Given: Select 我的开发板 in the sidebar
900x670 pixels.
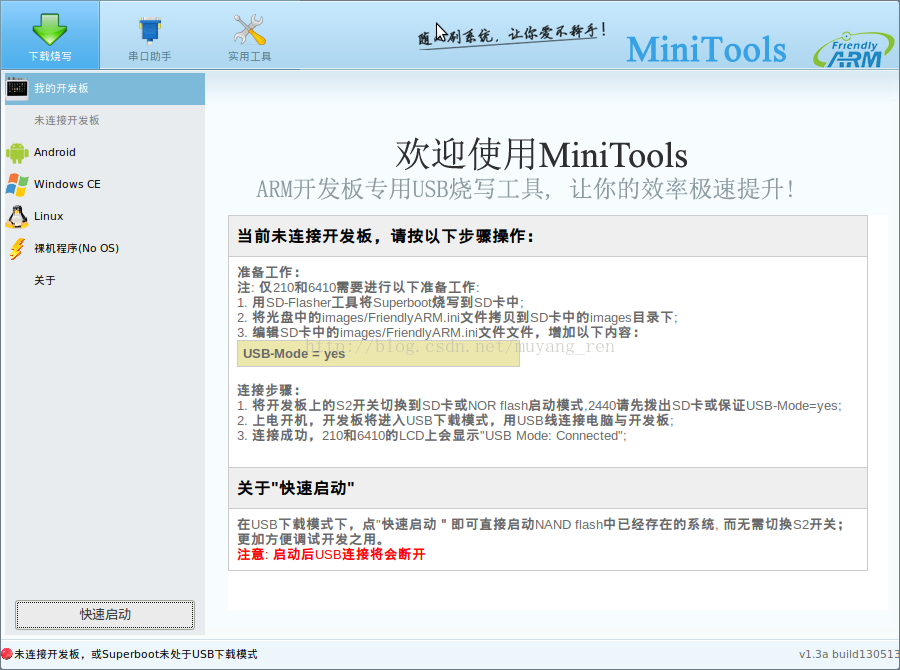Looking at the screenshot, I should click(x=105, y=88).
